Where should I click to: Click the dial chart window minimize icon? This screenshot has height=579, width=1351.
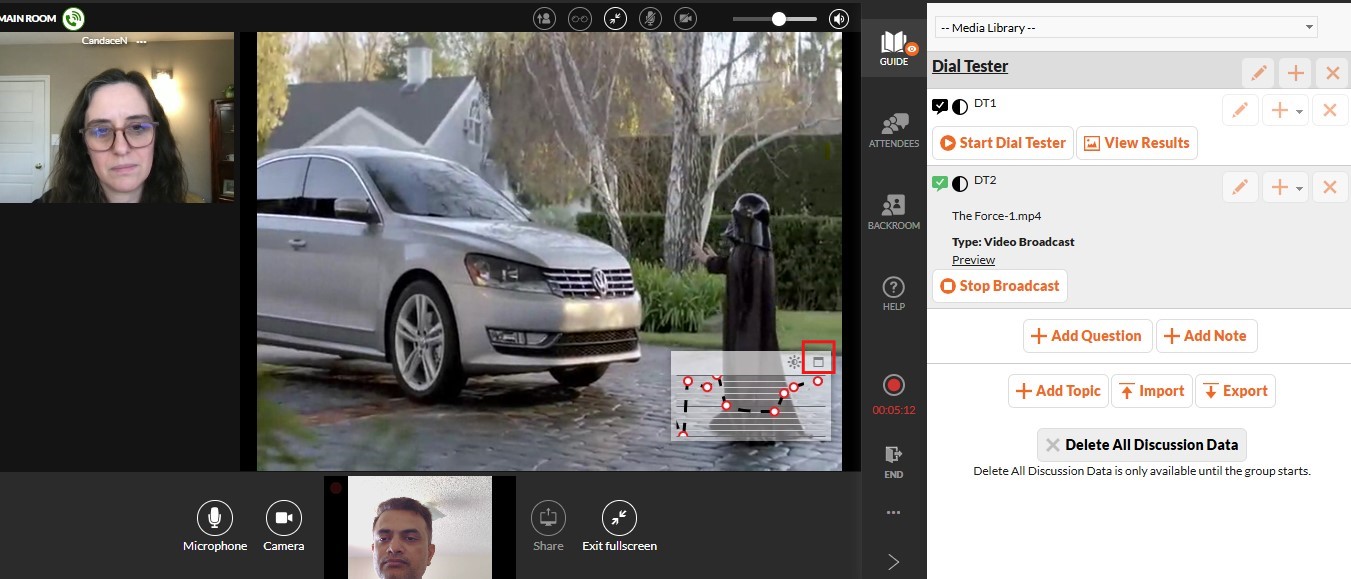point(818,362)
